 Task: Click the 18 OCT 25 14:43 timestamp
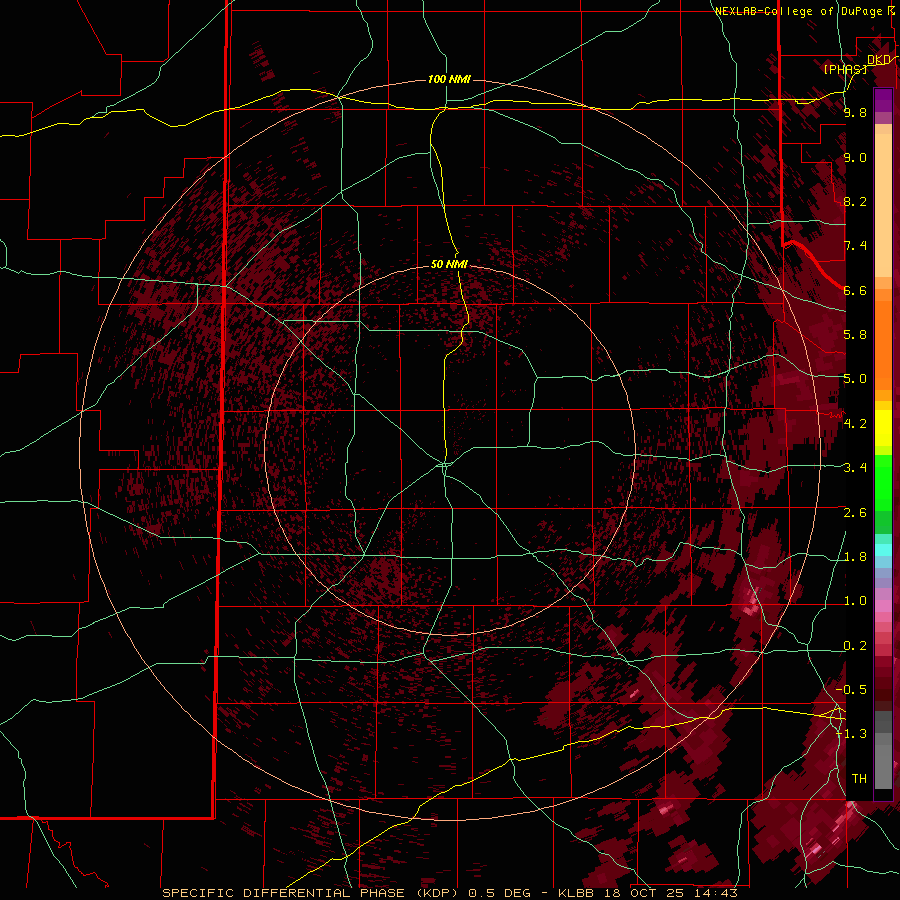[670, 893]
